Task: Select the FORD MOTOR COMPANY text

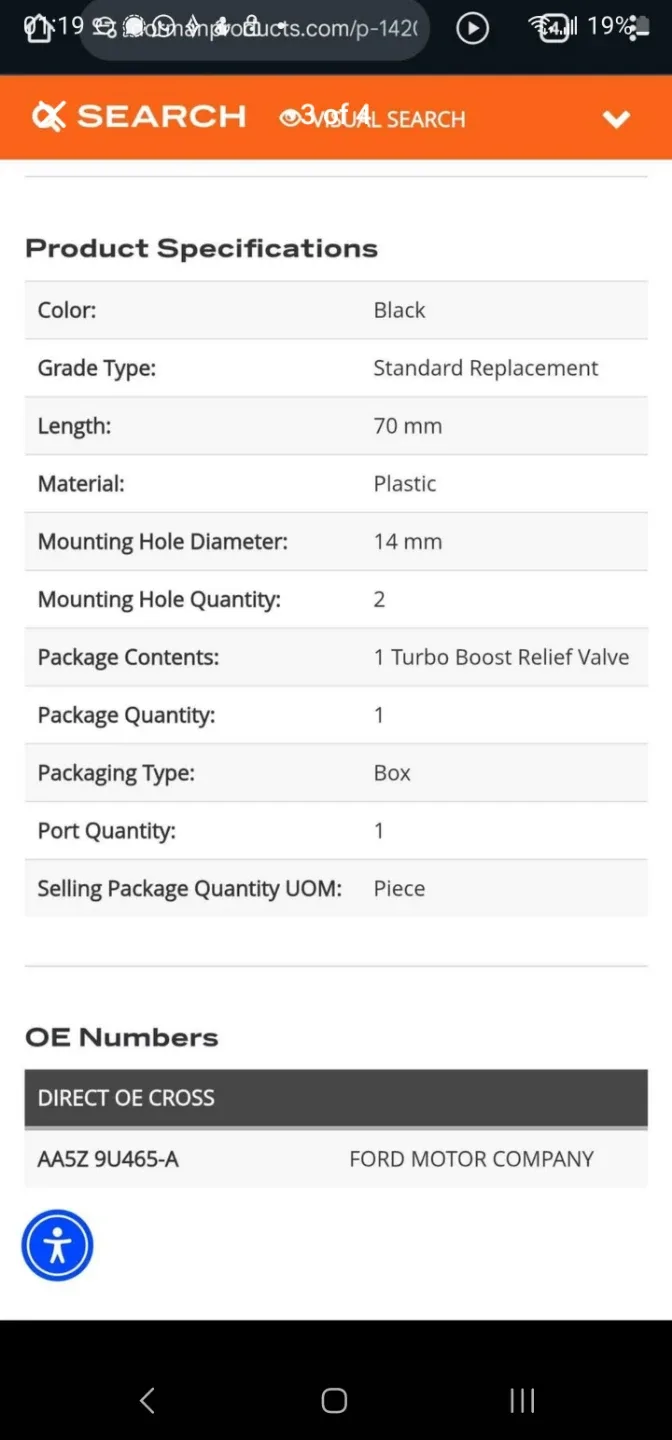Action: (x=471, y=1158)
